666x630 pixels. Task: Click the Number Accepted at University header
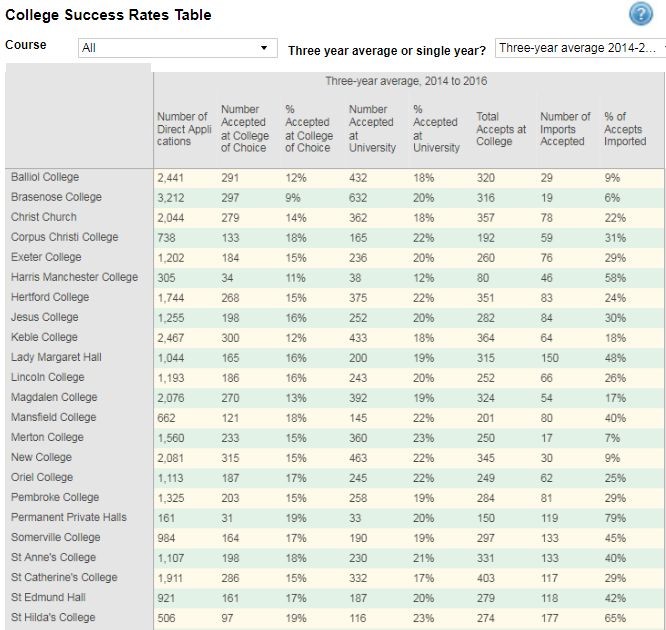coord(371,129)
